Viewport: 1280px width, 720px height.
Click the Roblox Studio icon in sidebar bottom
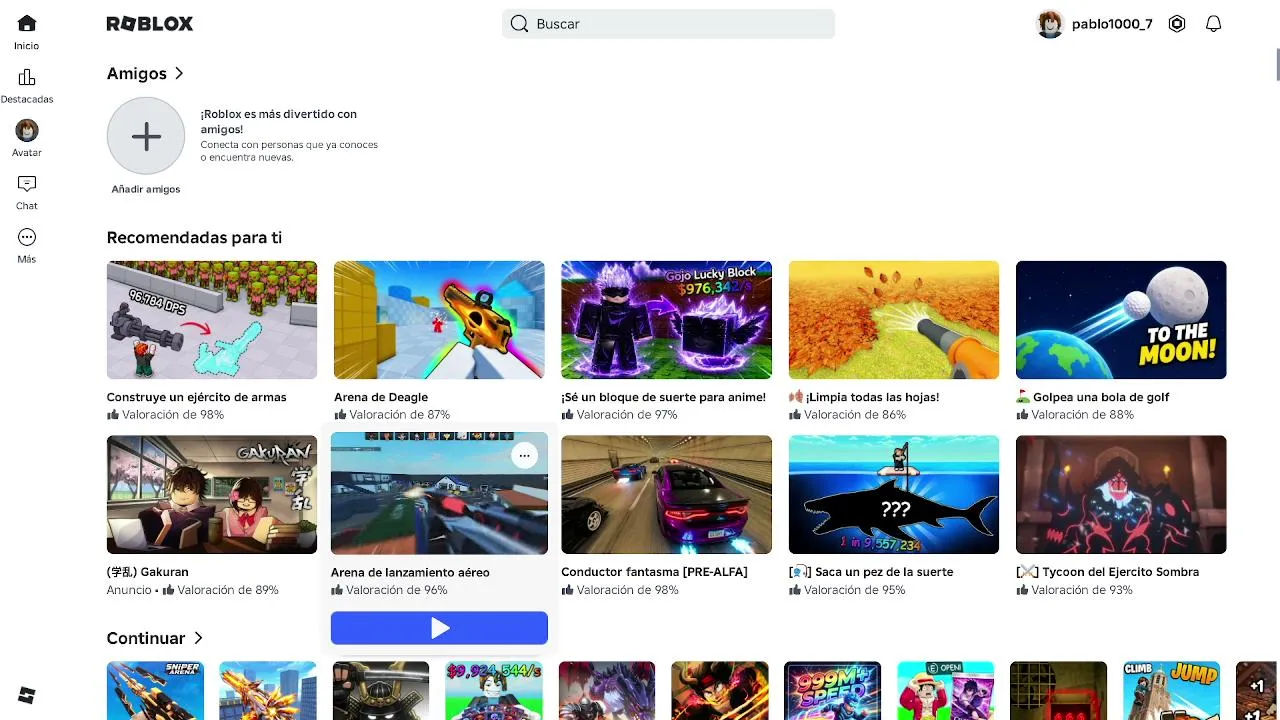click(27, 696)
